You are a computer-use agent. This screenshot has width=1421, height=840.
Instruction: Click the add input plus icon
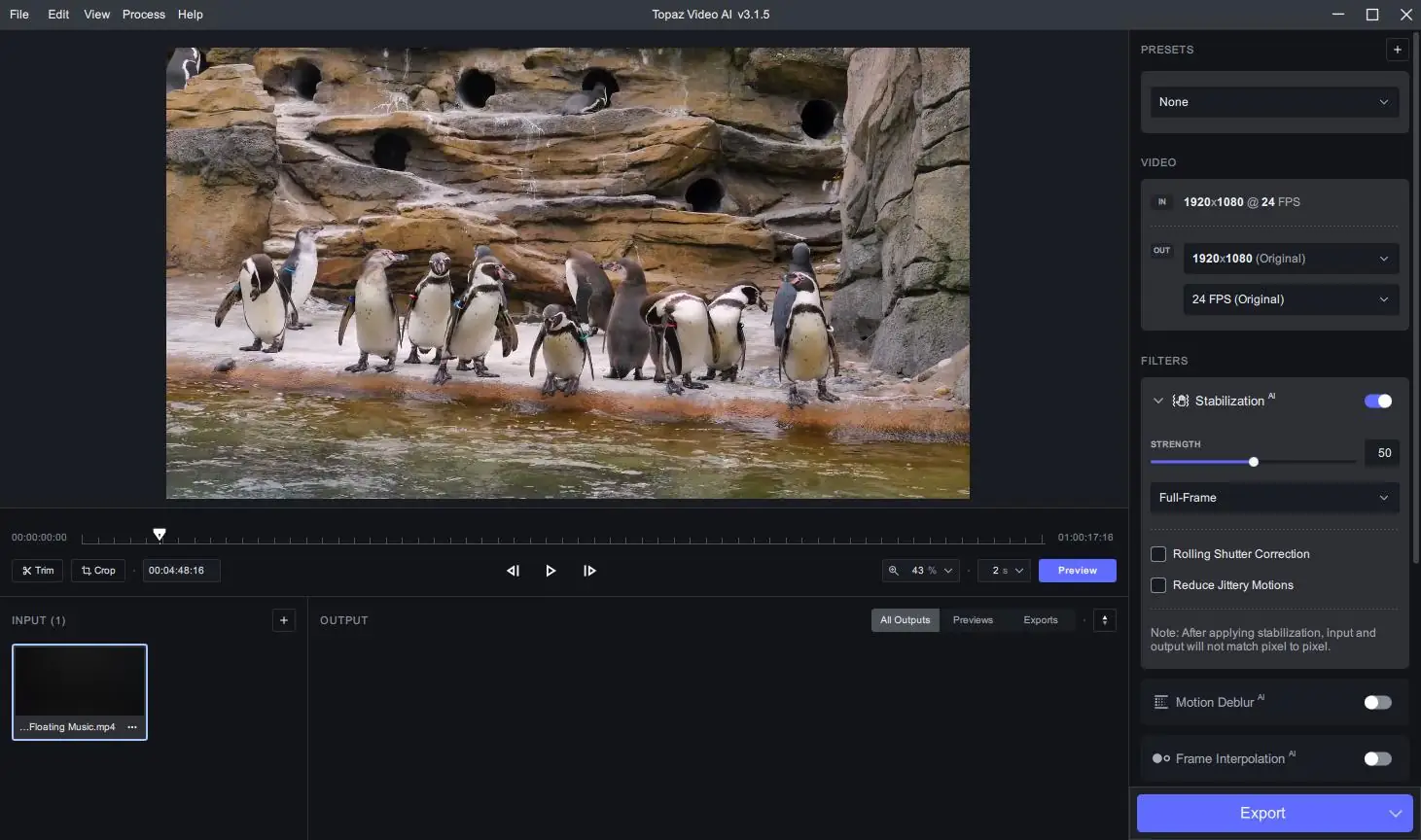pyautogui.click(x=284, y=620)
